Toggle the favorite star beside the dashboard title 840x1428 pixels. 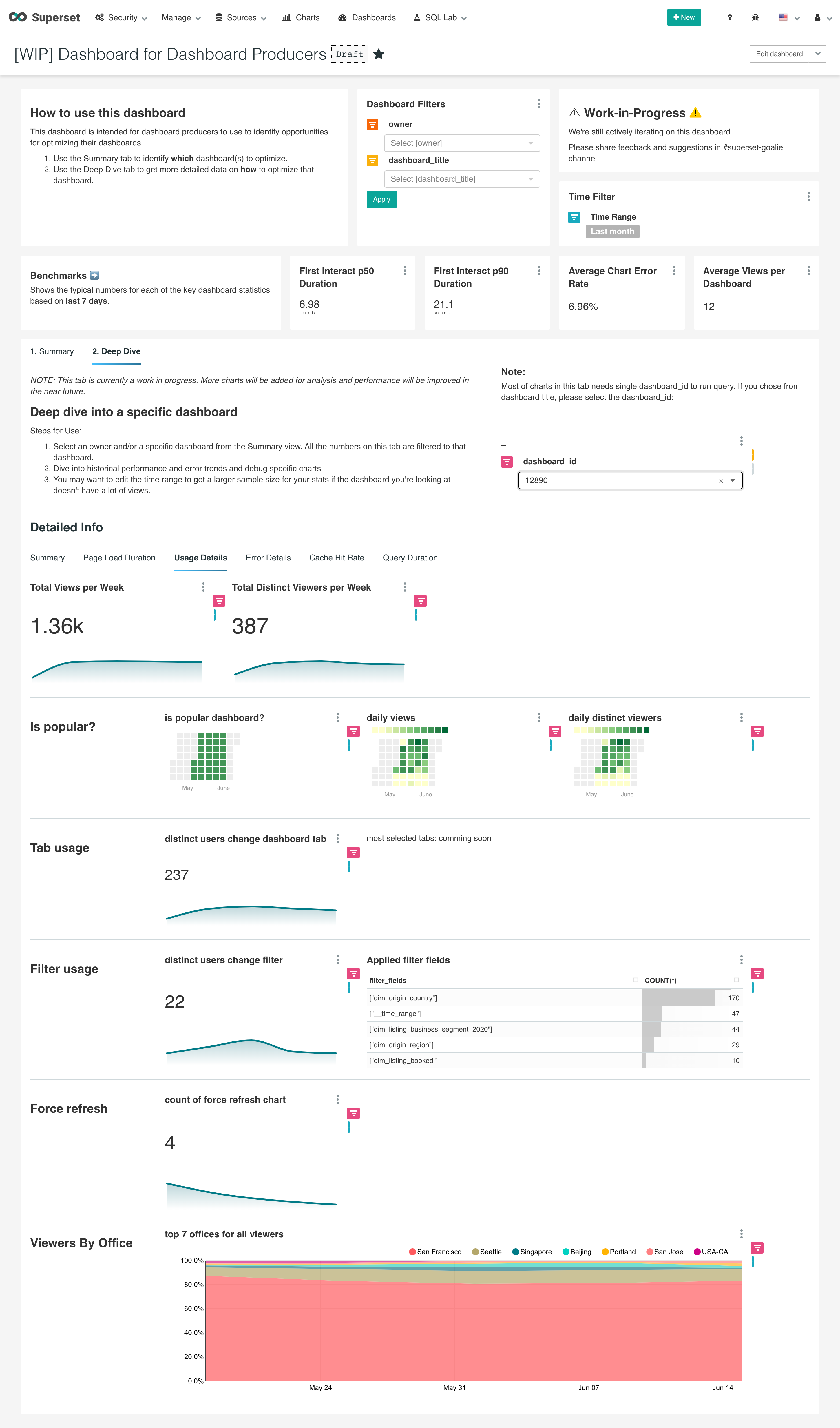379,54
